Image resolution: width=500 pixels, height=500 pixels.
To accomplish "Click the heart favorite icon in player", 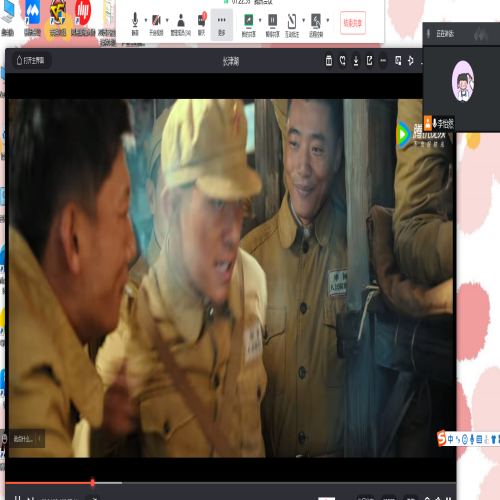I will (x=342, y=61).
